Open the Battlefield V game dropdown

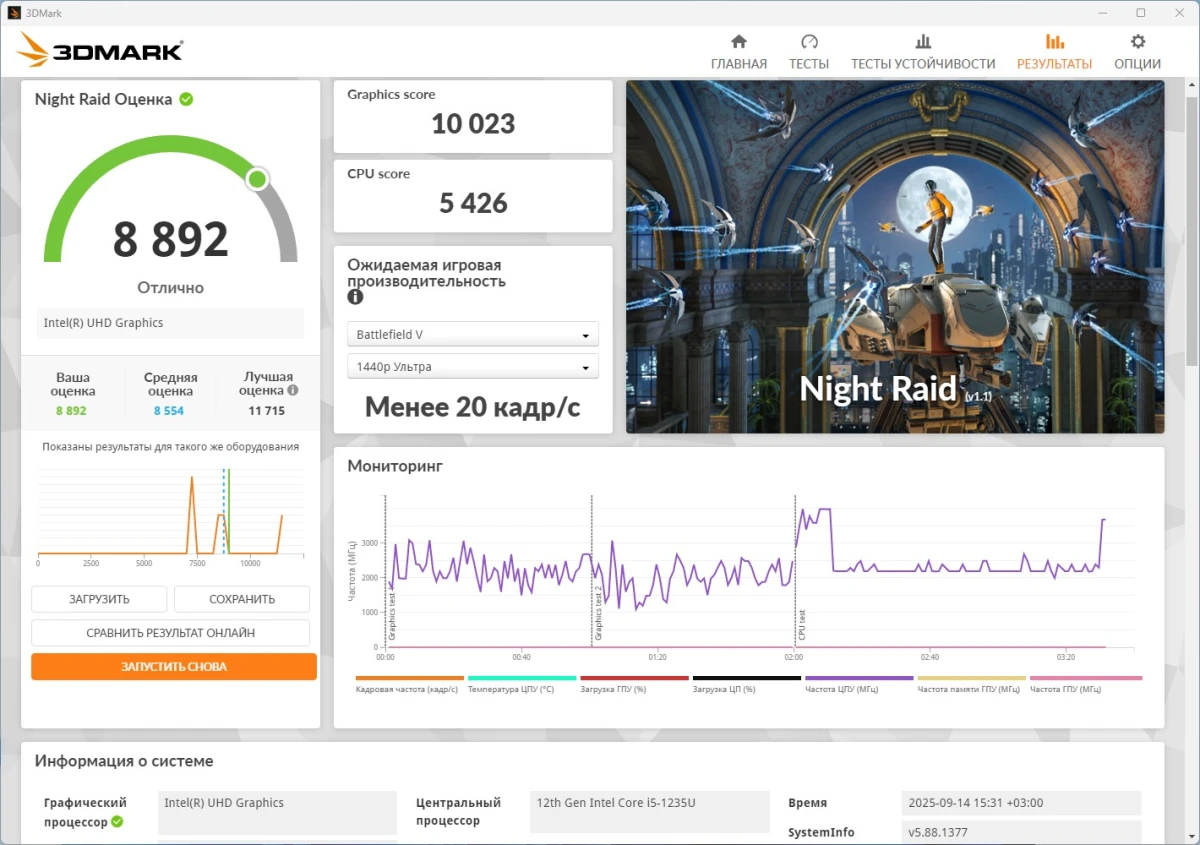(473, 335)
